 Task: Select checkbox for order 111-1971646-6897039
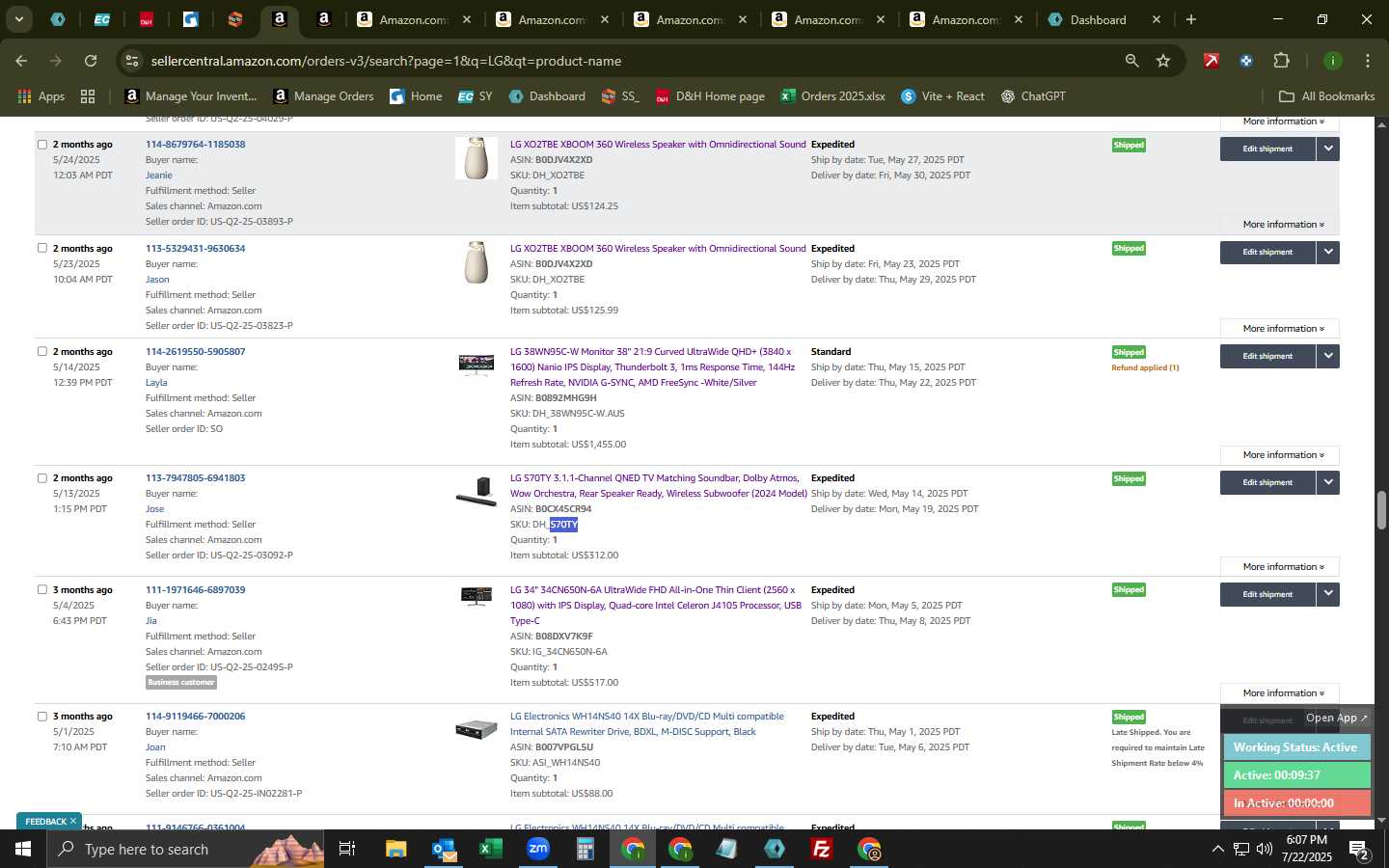click(41, 589)
